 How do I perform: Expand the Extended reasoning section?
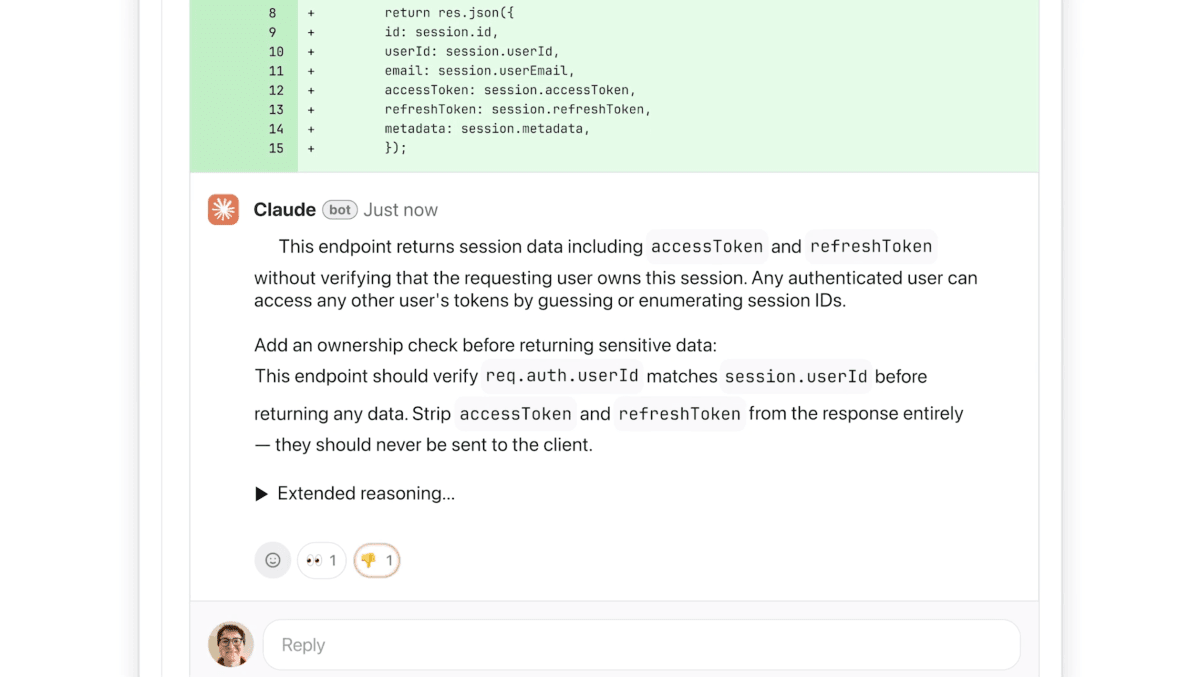pos(365,493)
